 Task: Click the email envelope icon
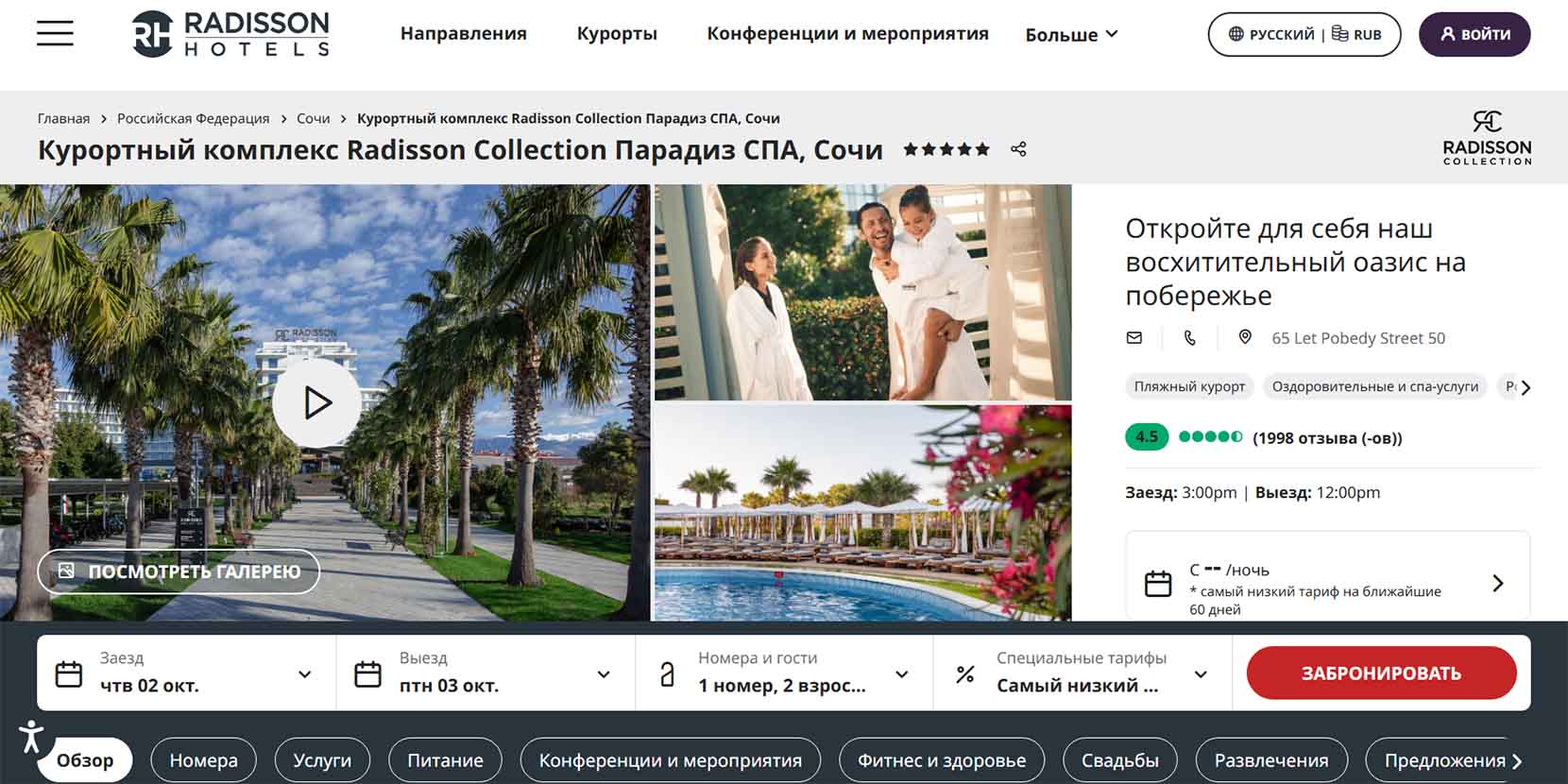click(x=1134, y=337)
